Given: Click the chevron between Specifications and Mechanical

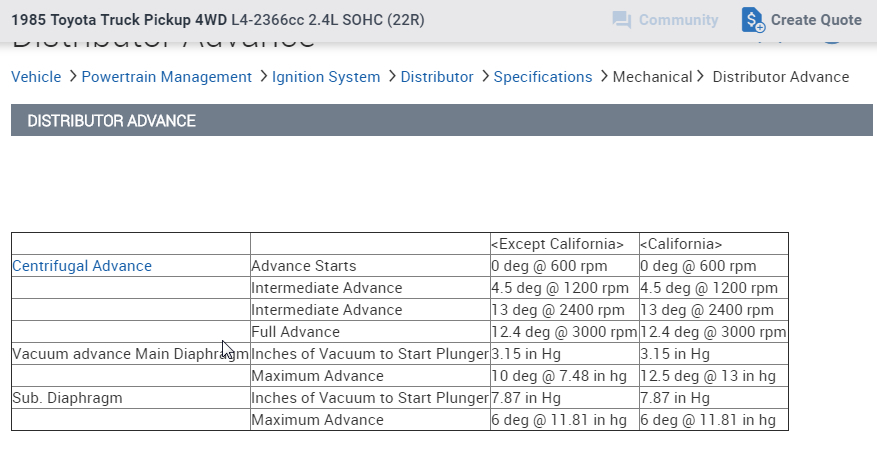Looking at the screenshot, I should tap(603, 77).
